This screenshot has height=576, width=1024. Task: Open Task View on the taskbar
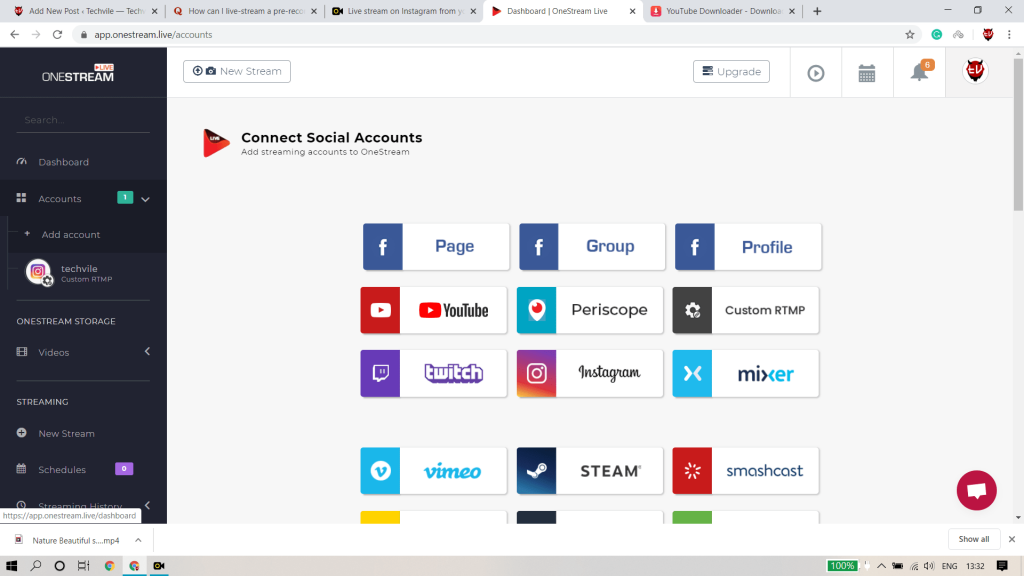[84, 566]
